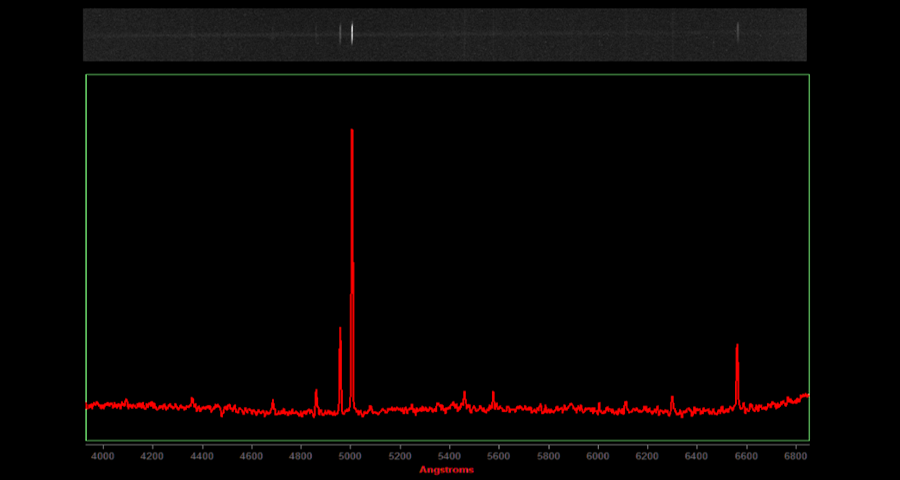Click the 6600 tick label on the axis
The height and width of the screenshot is (480, 900).
(746, 456)
